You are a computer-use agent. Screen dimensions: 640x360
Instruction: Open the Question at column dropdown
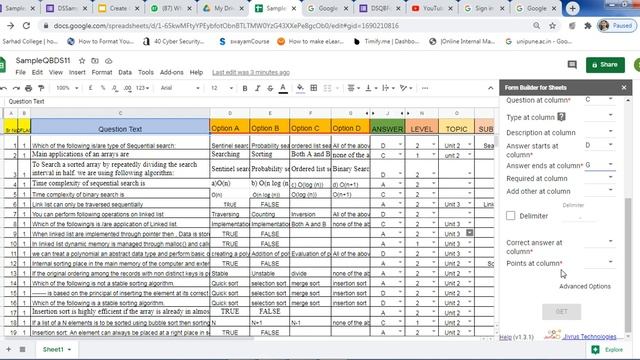[x=599, y=100]
